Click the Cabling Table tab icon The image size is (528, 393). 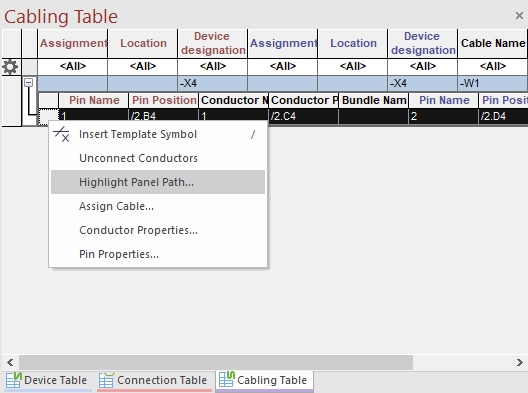tap(227, 379)
